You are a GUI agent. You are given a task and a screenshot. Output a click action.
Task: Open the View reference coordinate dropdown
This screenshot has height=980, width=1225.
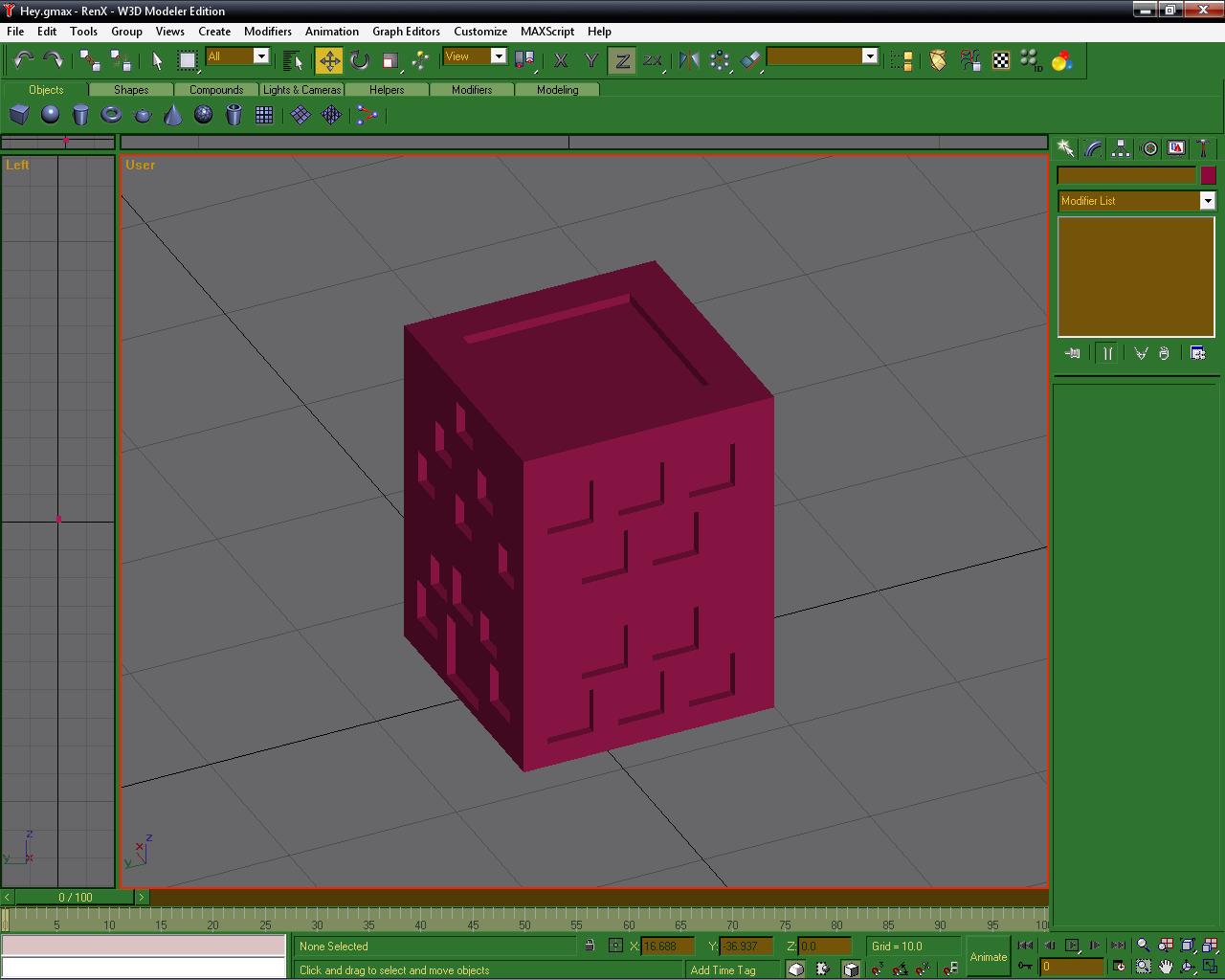498,56
